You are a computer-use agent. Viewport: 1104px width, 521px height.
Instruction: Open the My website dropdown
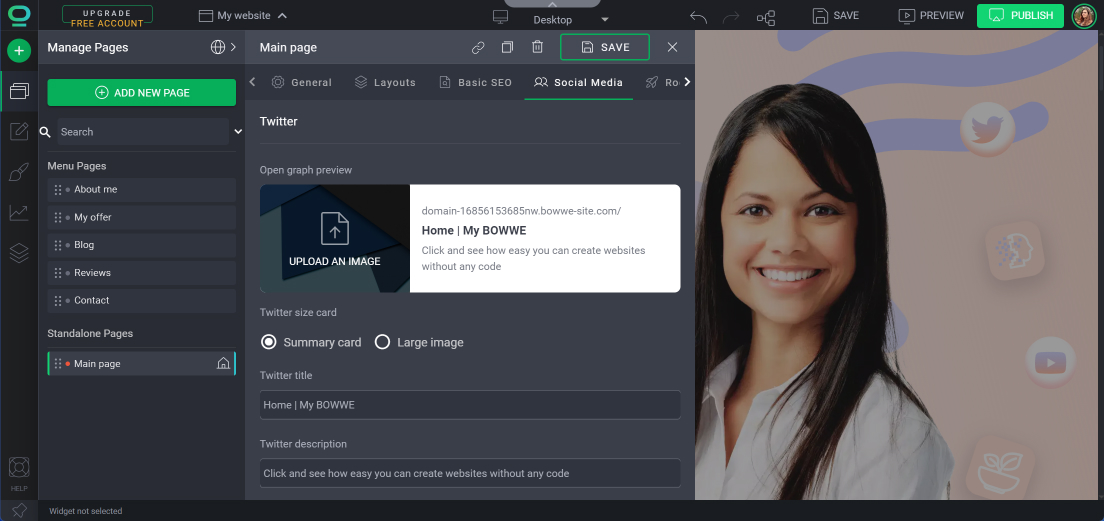tap(243, 15)
